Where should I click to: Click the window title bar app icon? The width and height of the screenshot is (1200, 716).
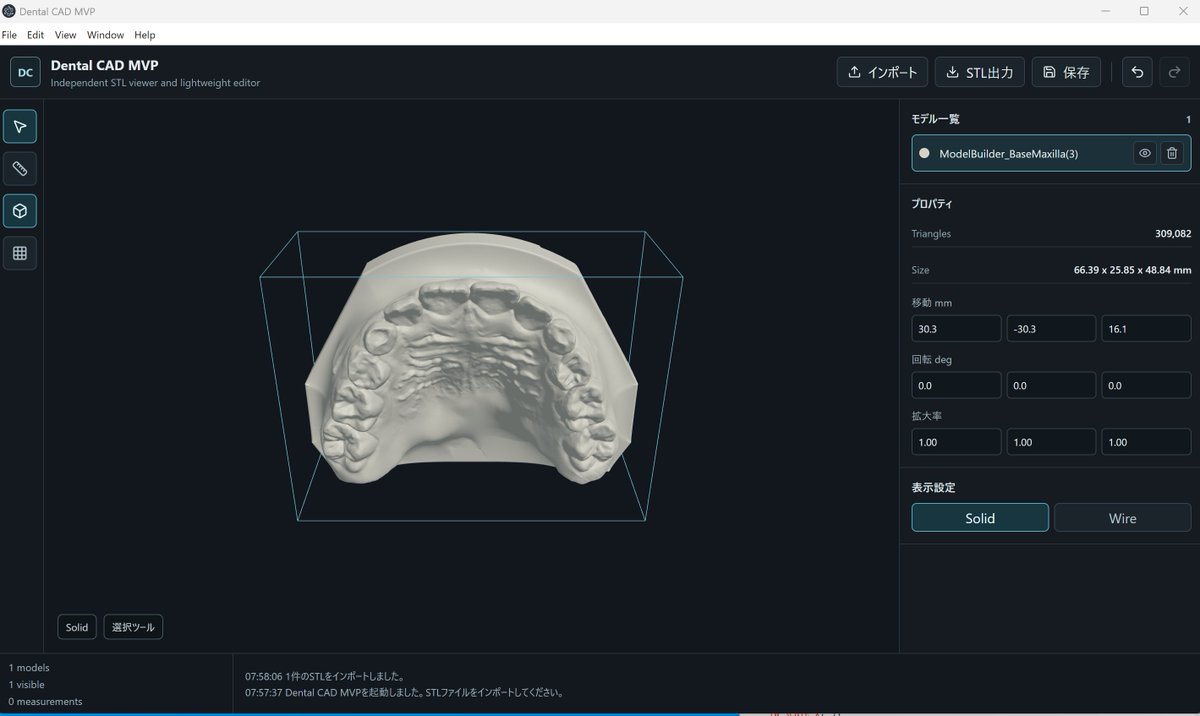pos(9,10)
